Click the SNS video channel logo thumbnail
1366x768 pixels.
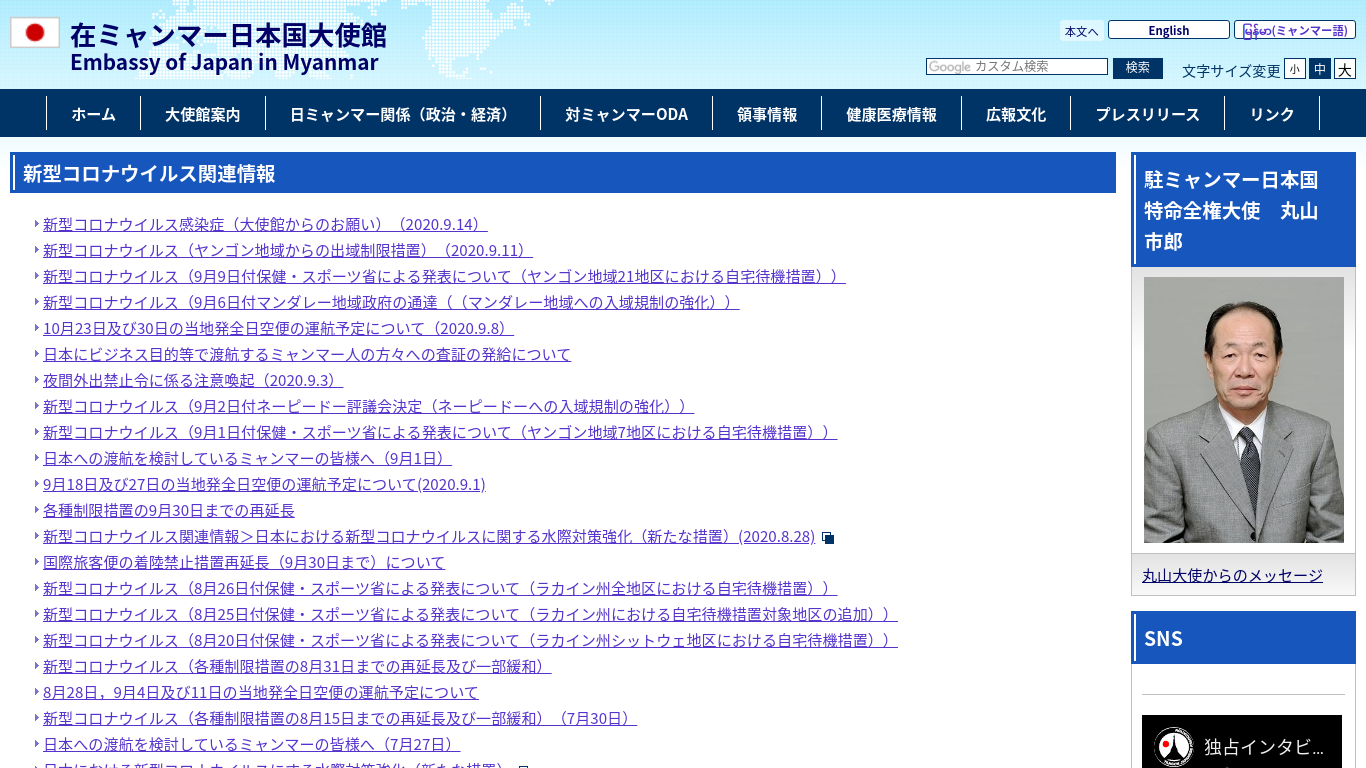click(x=1173, y=747)
